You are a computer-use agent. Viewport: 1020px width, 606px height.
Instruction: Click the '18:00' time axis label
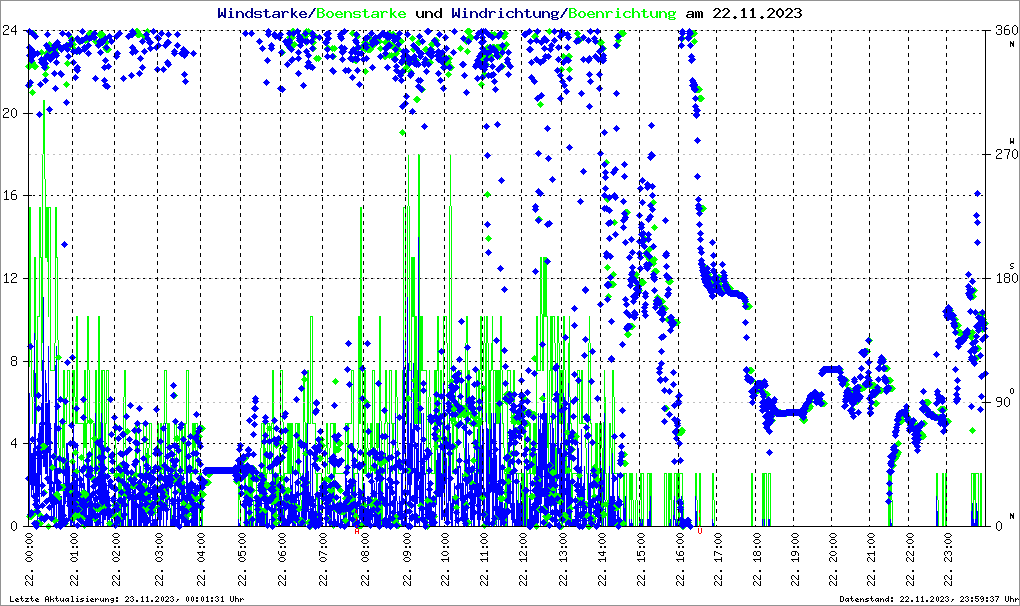pyautogui.click(x=757, y=559)
